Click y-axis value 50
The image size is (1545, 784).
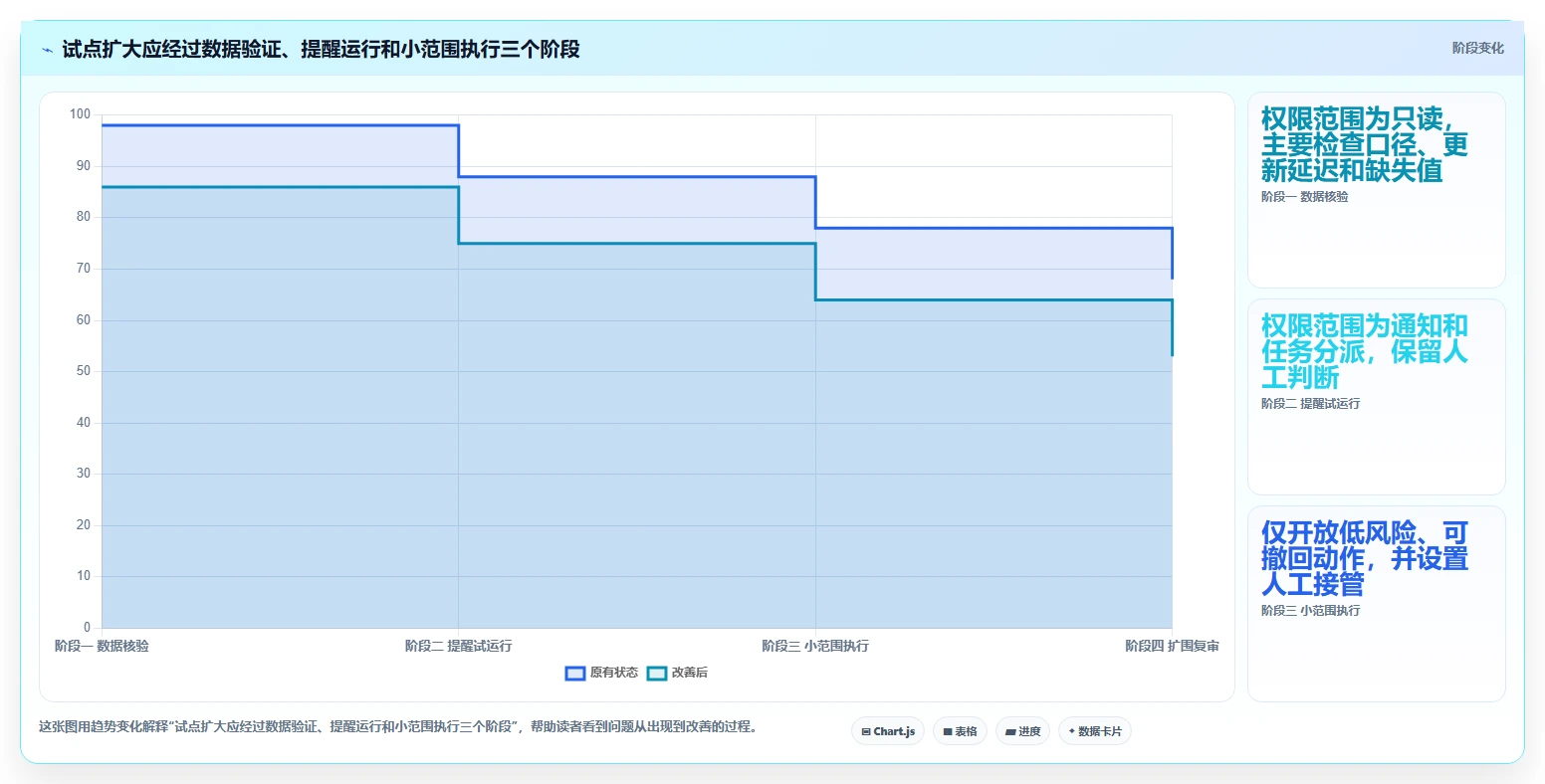(x=84, y=371)
